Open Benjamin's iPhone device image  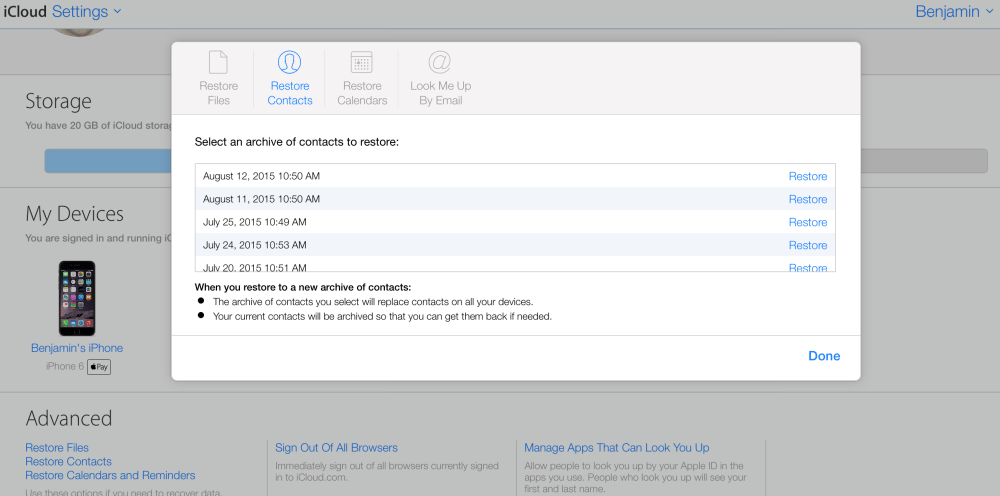pos(77,298)
